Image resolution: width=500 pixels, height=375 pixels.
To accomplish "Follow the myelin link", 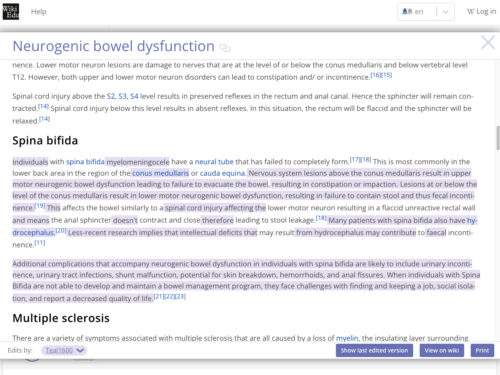I will click(x=347, y=338).
